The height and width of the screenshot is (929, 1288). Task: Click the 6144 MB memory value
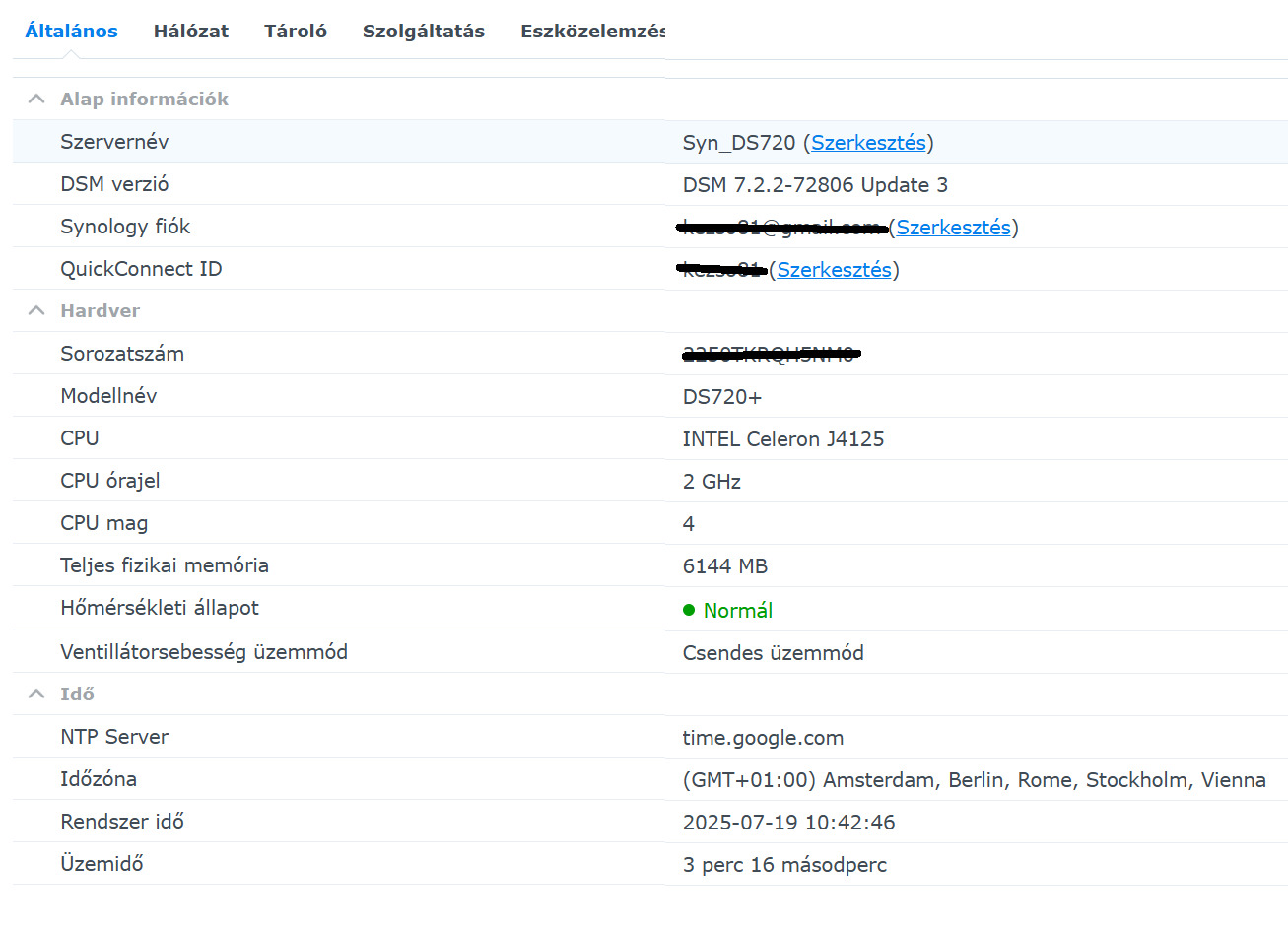pos(724,566)
